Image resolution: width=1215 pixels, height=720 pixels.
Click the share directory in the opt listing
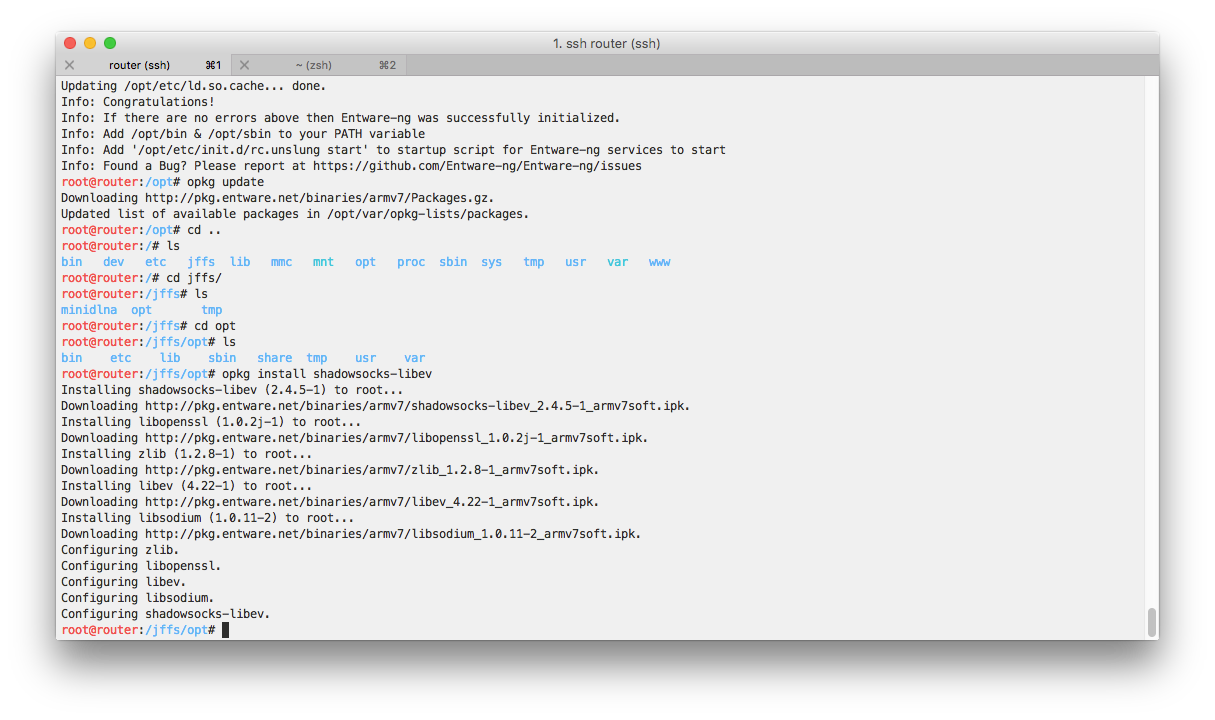(274, 357)
